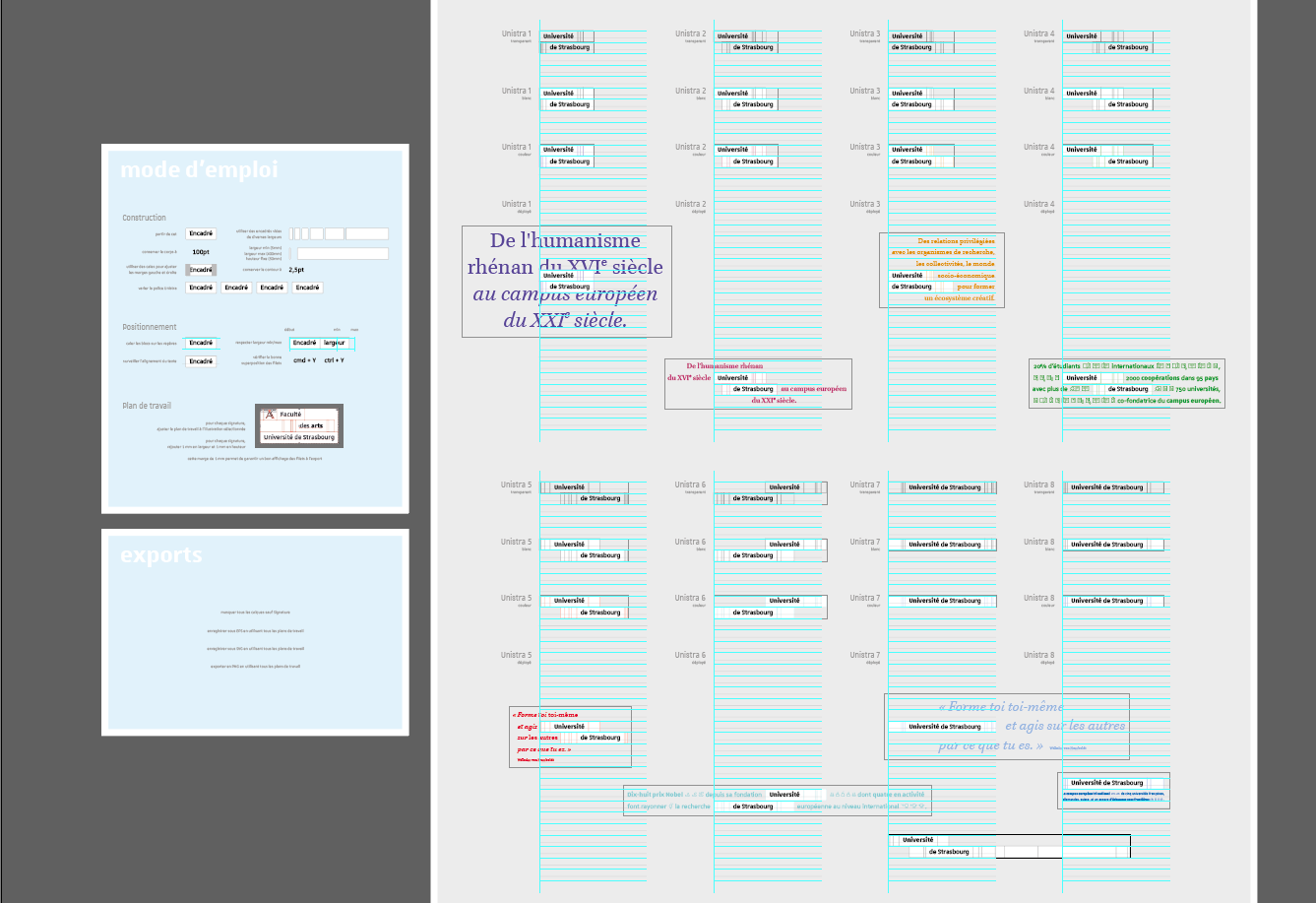Select the '2,5pt' contour value
This screenshot has height=903, width=1316.
coord(296,269)
